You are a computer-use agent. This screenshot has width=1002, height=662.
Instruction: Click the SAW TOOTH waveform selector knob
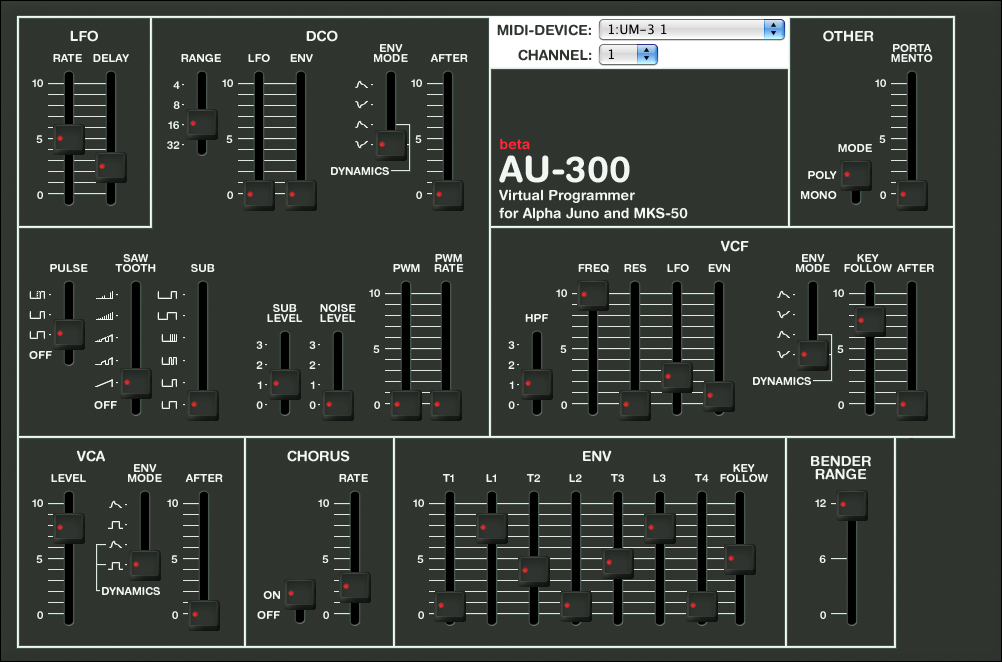[x=135, y=383]
